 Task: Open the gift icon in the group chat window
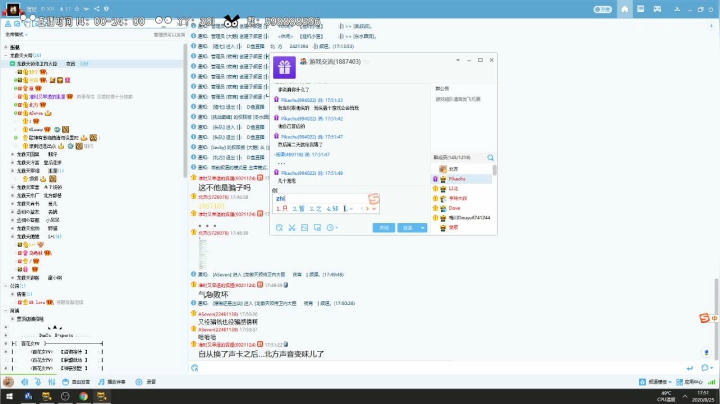[284, 67]
